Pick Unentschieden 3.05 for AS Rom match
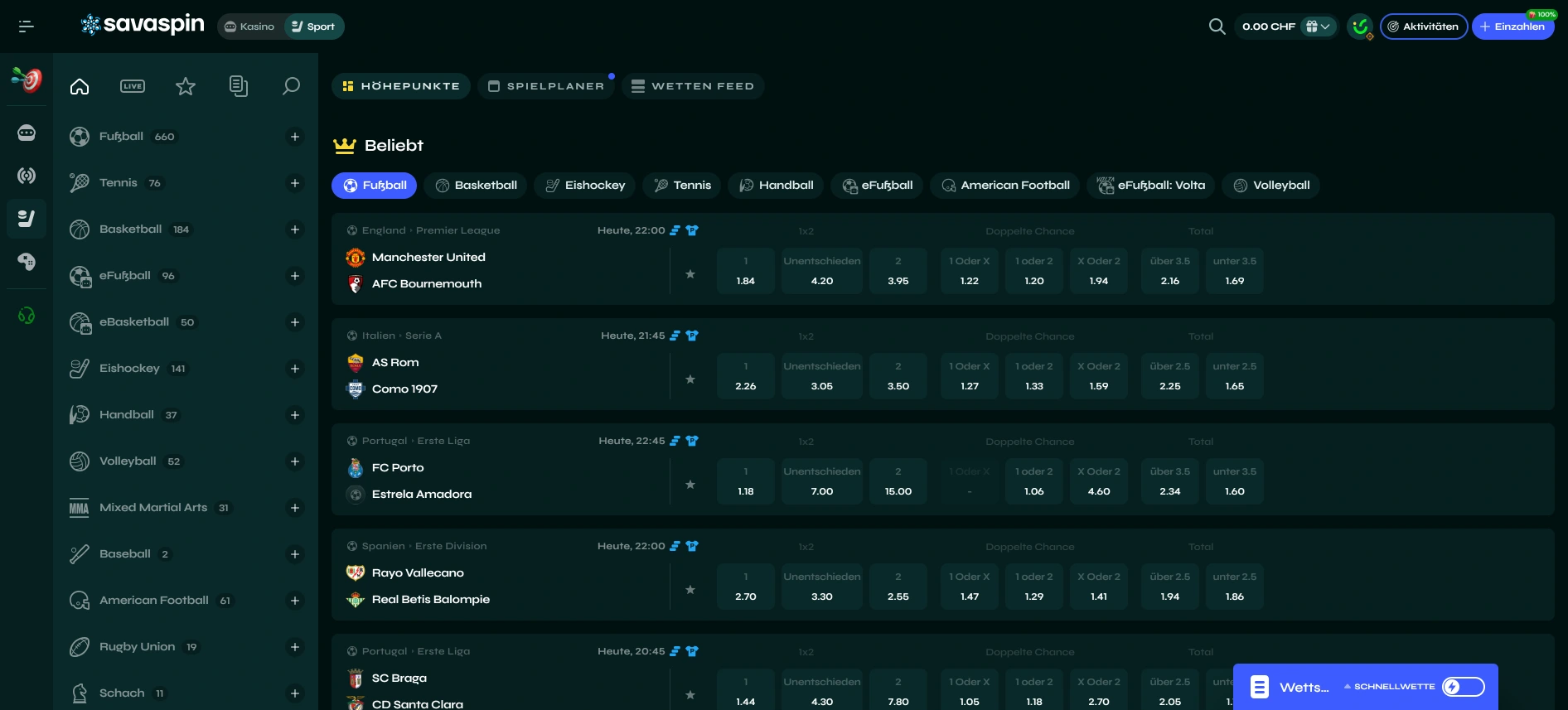 [822, 377]
